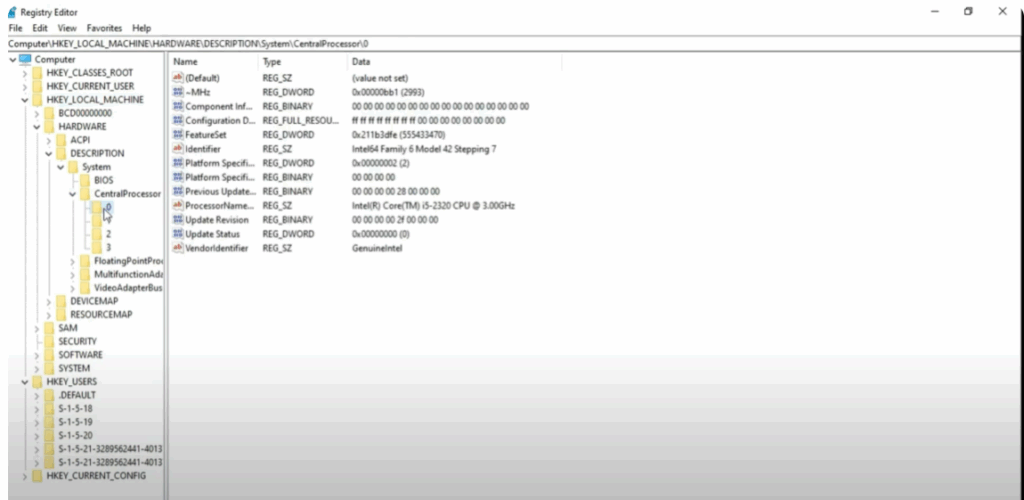Click the Identifier string value icon
Viewport: 1024px width, 500px height.
tap(178, 149)
